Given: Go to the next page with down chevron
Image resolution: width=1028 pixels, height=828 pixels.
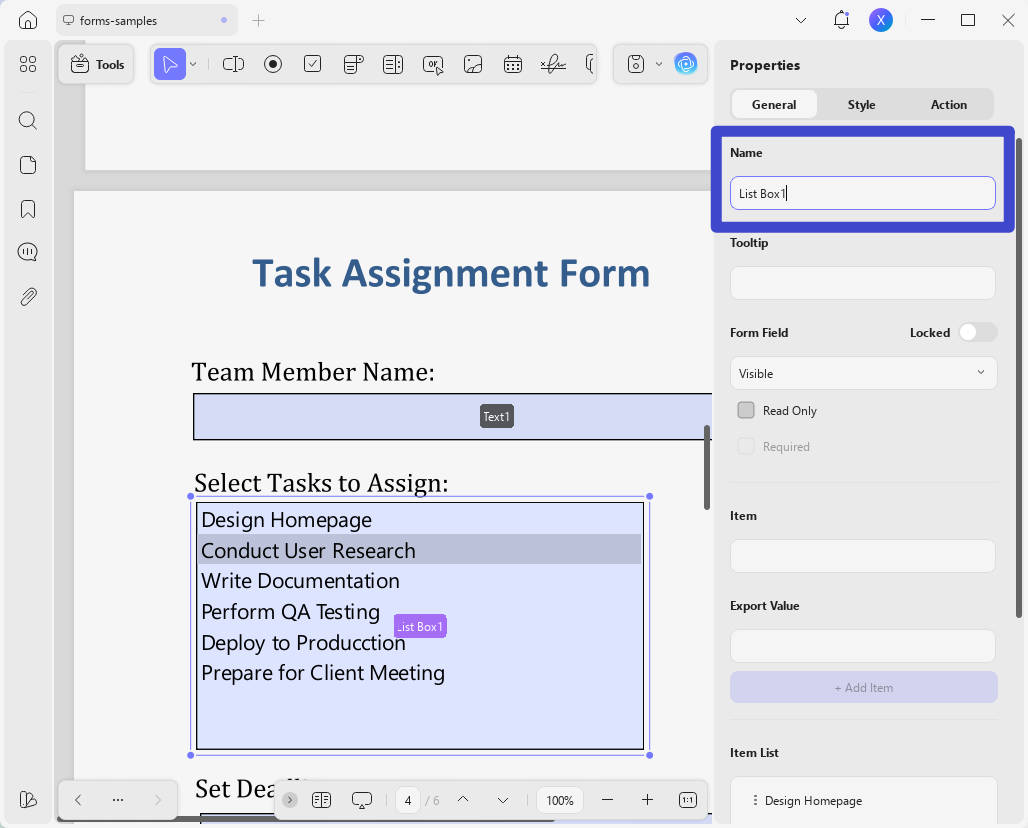Looking at the screenshot, I should 503,800.
